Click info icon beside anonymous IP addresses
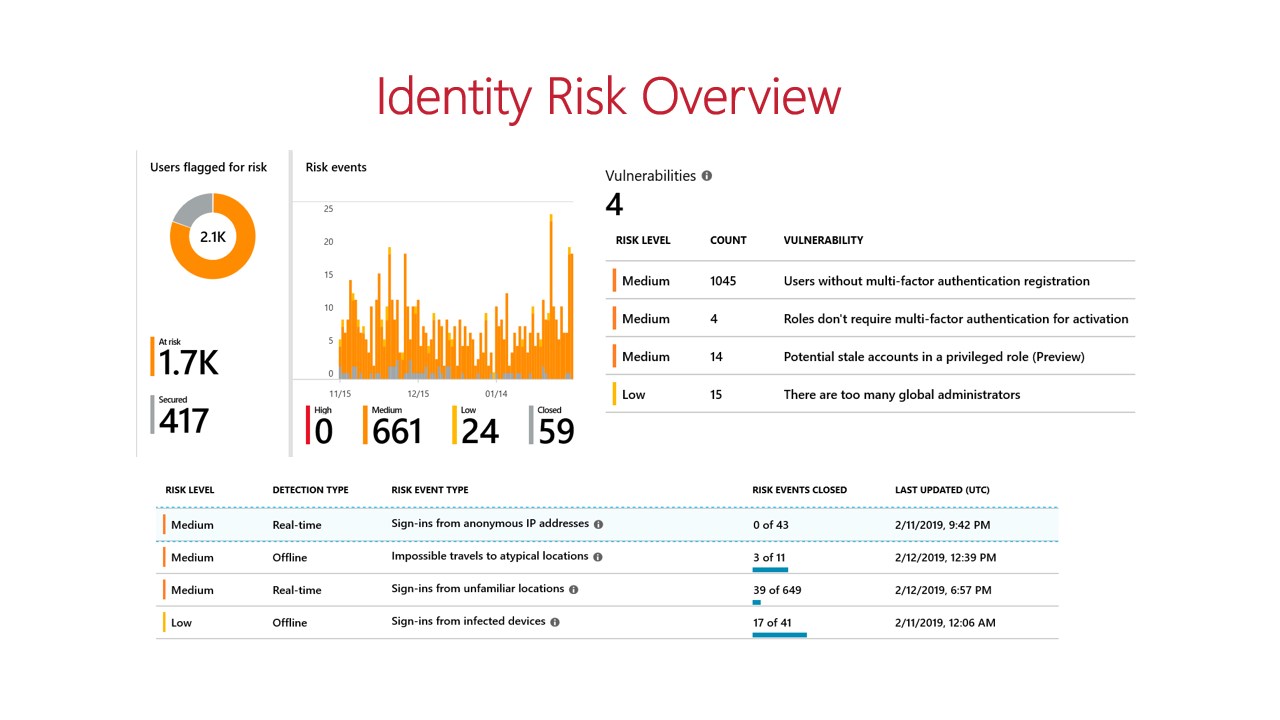This screenshot has height=720, width=1280. tap(599, 524)
